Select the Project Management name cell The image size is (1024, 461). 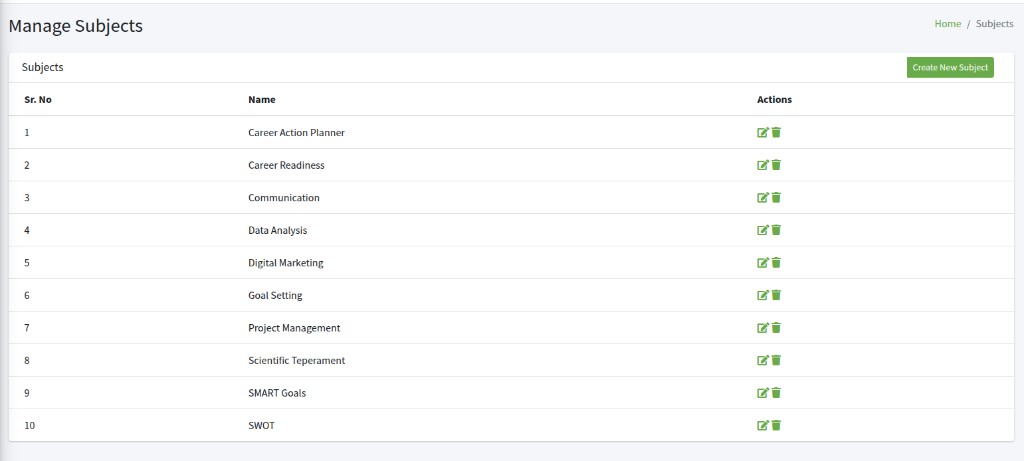click(x=294, y=328)
